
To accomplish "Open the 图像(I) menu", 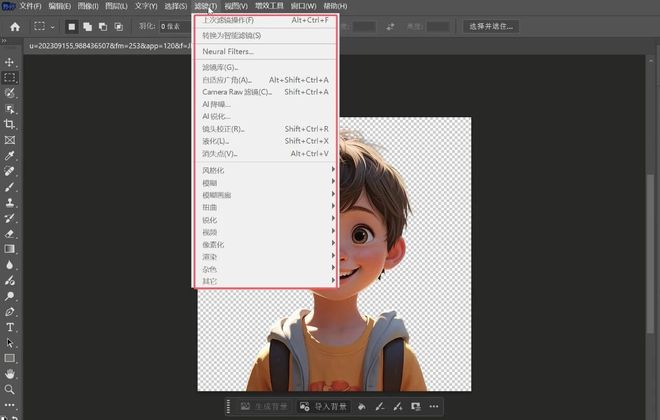I will coord(88,6).
